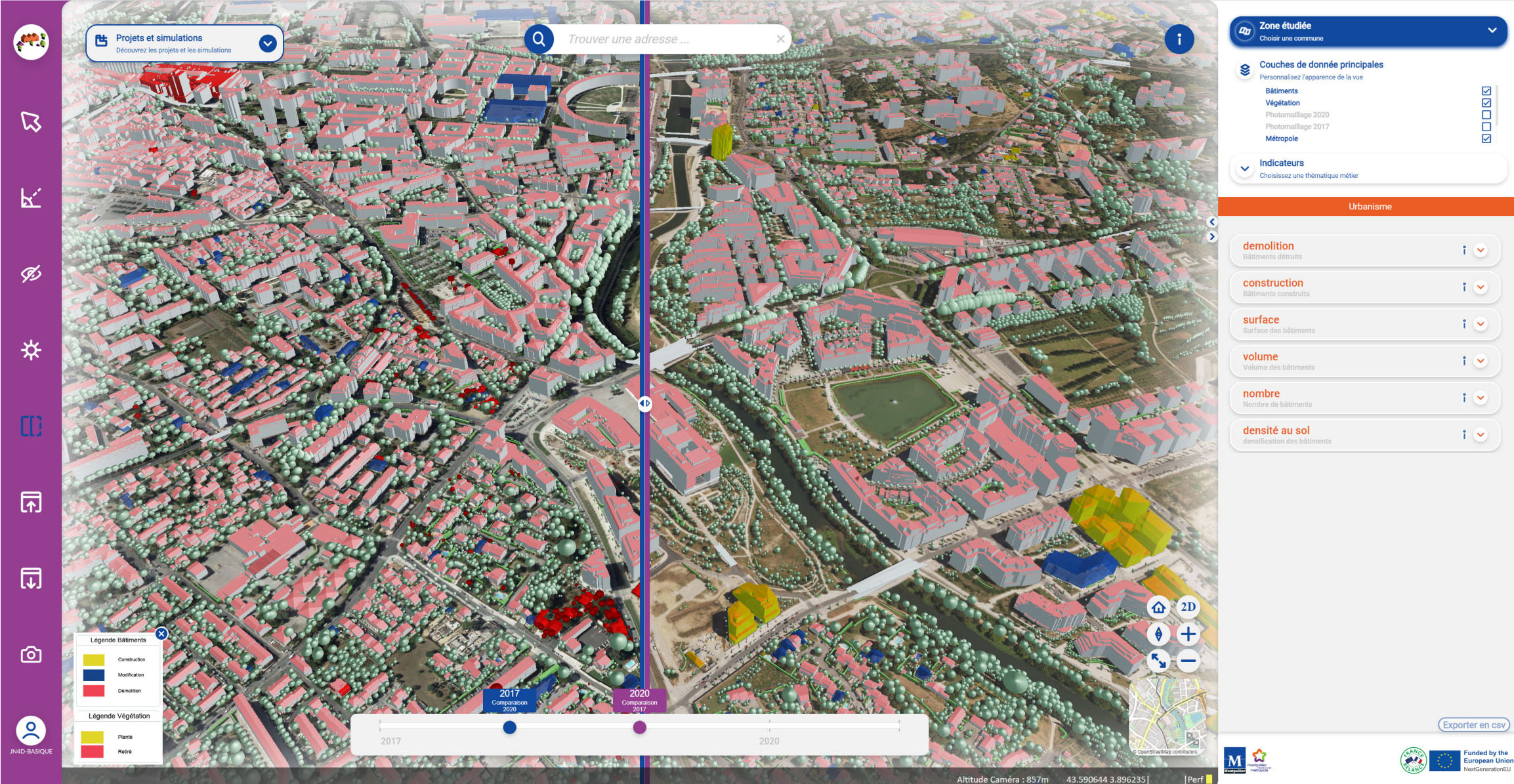Image resolution: width=1514 pixels, height=784 pixels.
Task: Switch the map to 2D view
Action: click(x=1188, y=607)
